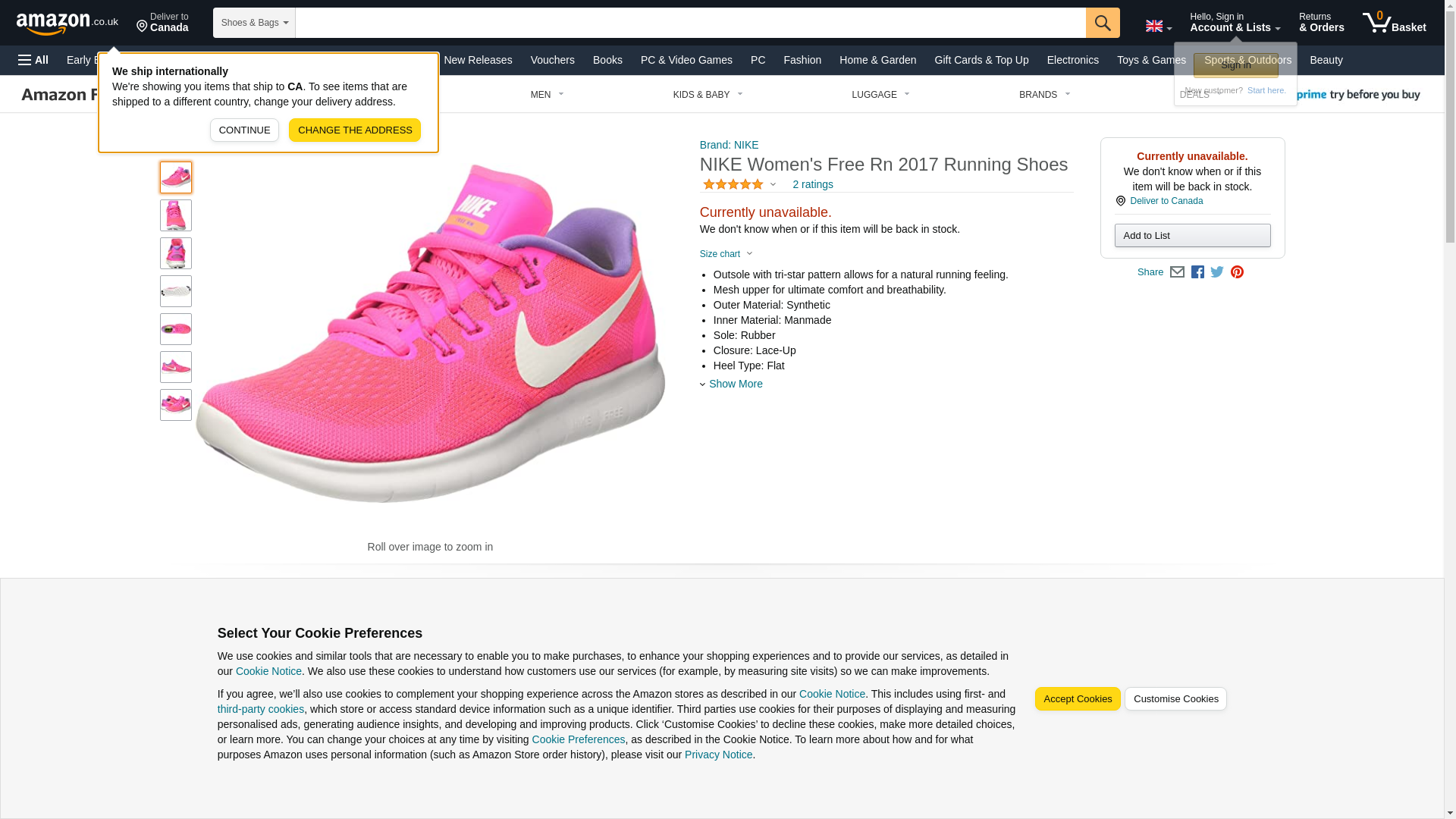This screenshot has height=819, width=1456.
Task: Open the MEN fashion menu
Action: coord(547,95)
